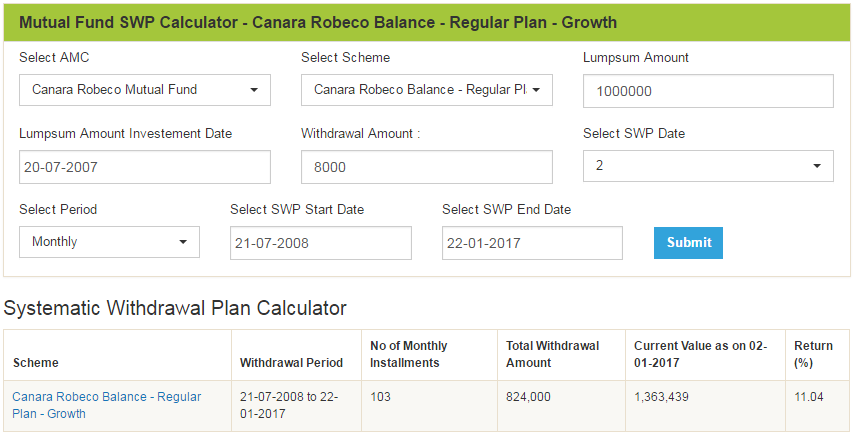Click the green Mutual Fund SWP Calculator title bar
This screenshot has width=853, height=435.
click(426, 22)
